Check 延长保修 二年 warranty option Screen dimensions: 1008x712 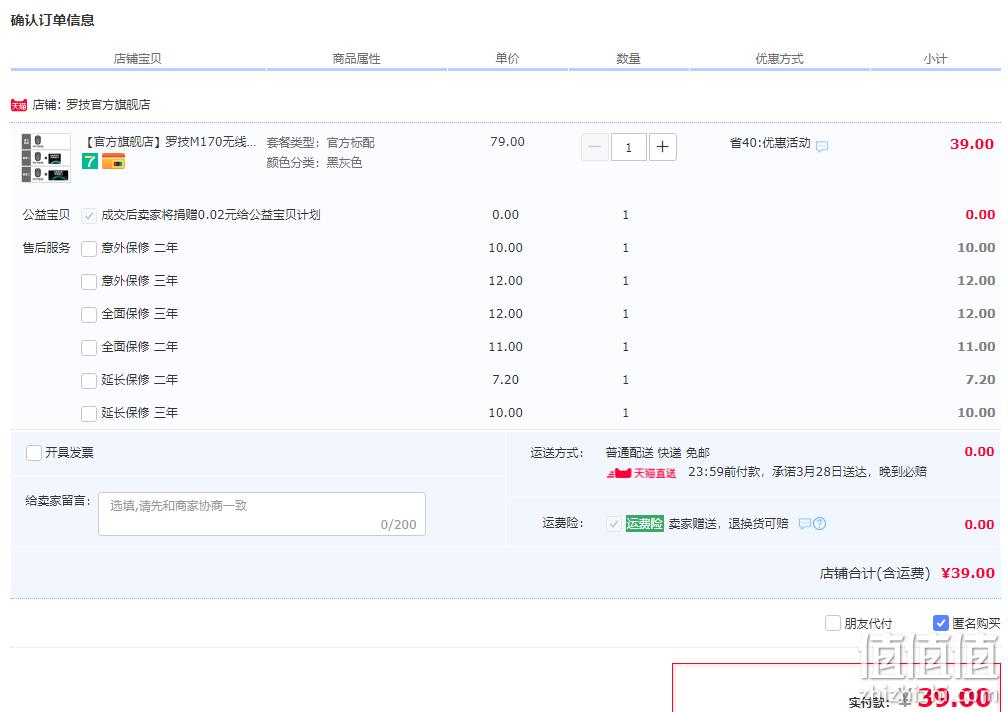click(x=89, y=381)
